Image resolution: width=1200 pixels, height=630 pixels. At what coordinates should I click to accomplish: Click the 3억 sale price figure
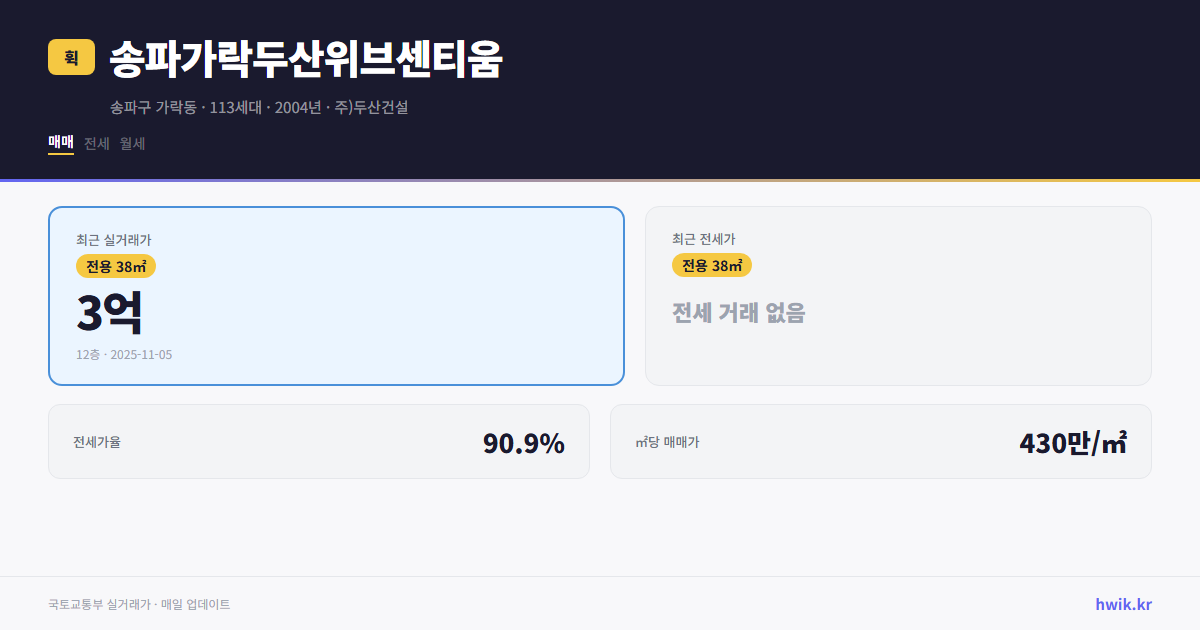pos(110,312)
